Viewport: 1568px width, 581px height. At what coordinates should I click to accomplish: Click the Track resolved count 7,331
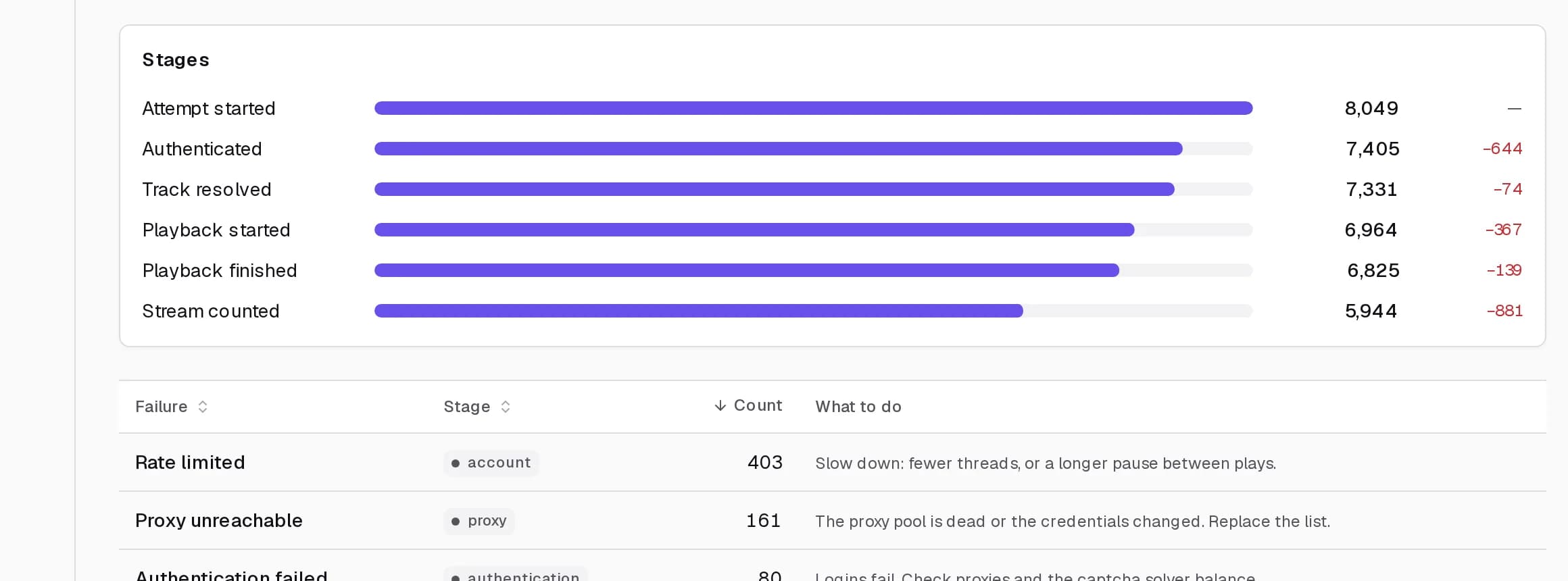click(x=1371, y=189)
